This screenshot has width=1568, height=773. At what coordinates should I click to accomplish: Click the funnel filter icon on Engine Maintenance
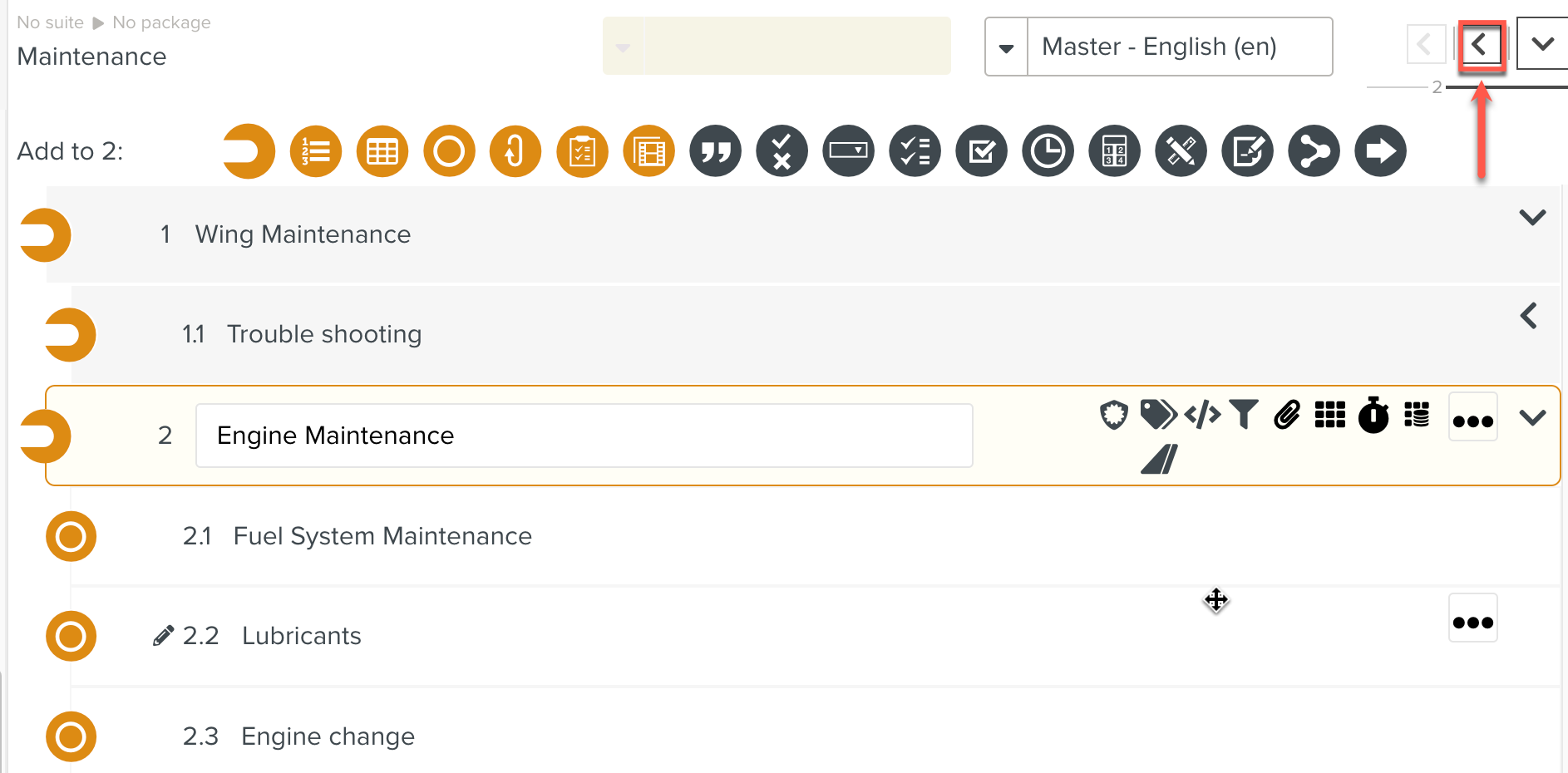point(1244,414)
